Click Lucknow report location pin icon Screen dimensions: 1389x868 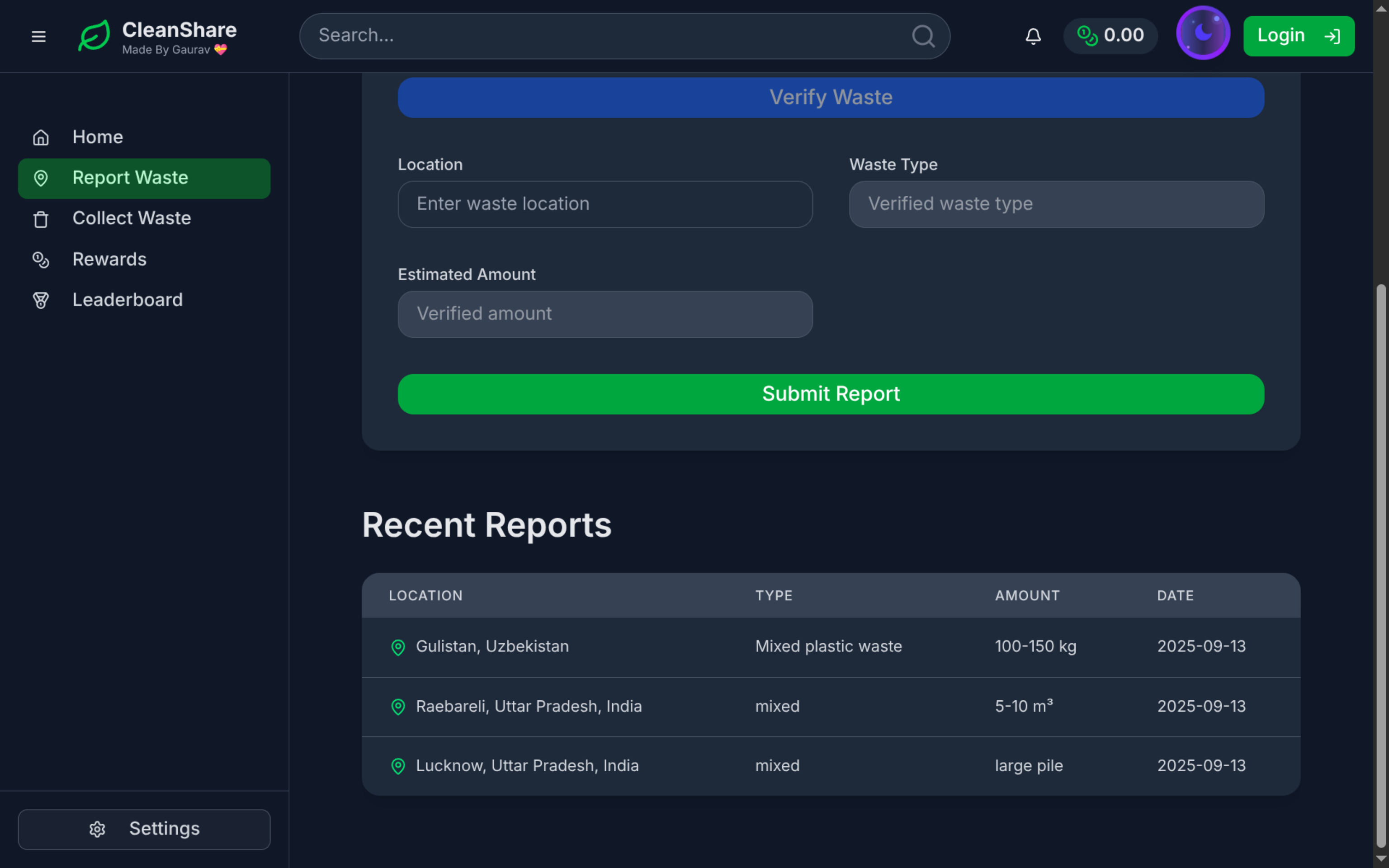point(398,766)
